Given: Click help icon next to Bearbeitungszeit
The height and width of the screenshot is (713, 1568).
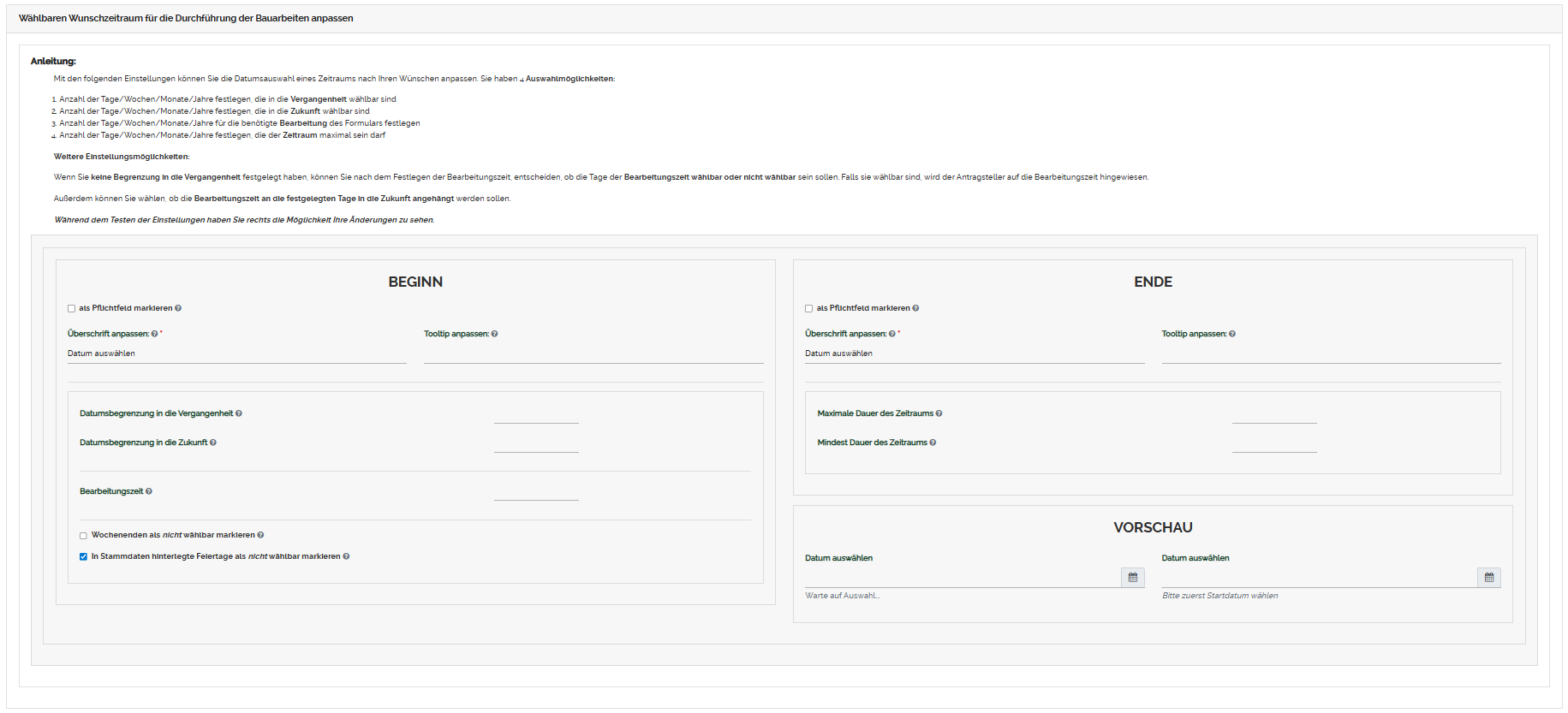Looking at the screenshot, I should (149, 491).
